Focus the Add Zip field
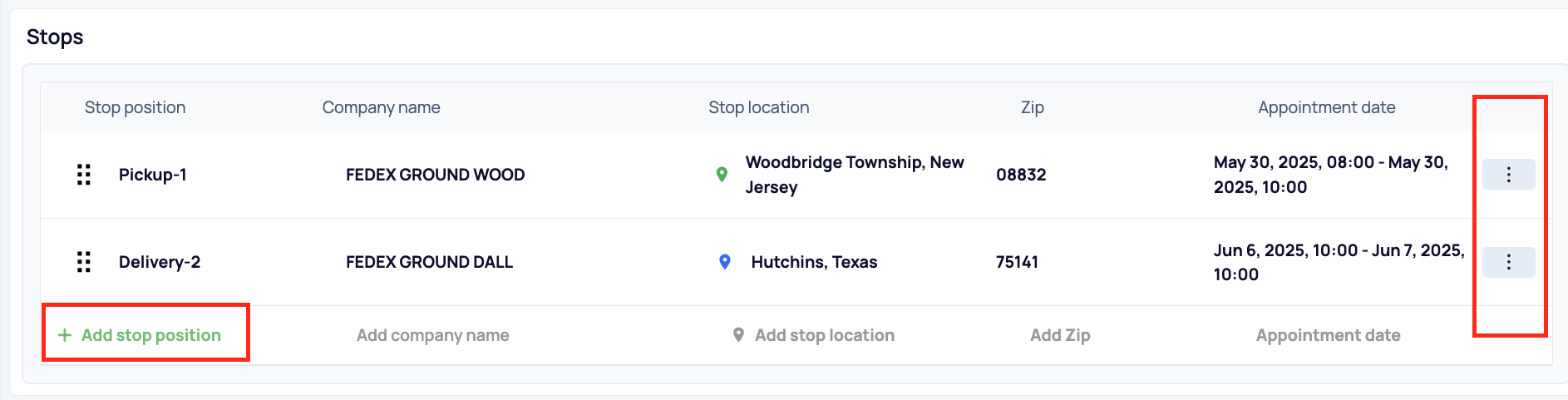Screen dimensions: 1568x400 (x=1060, y=335)
